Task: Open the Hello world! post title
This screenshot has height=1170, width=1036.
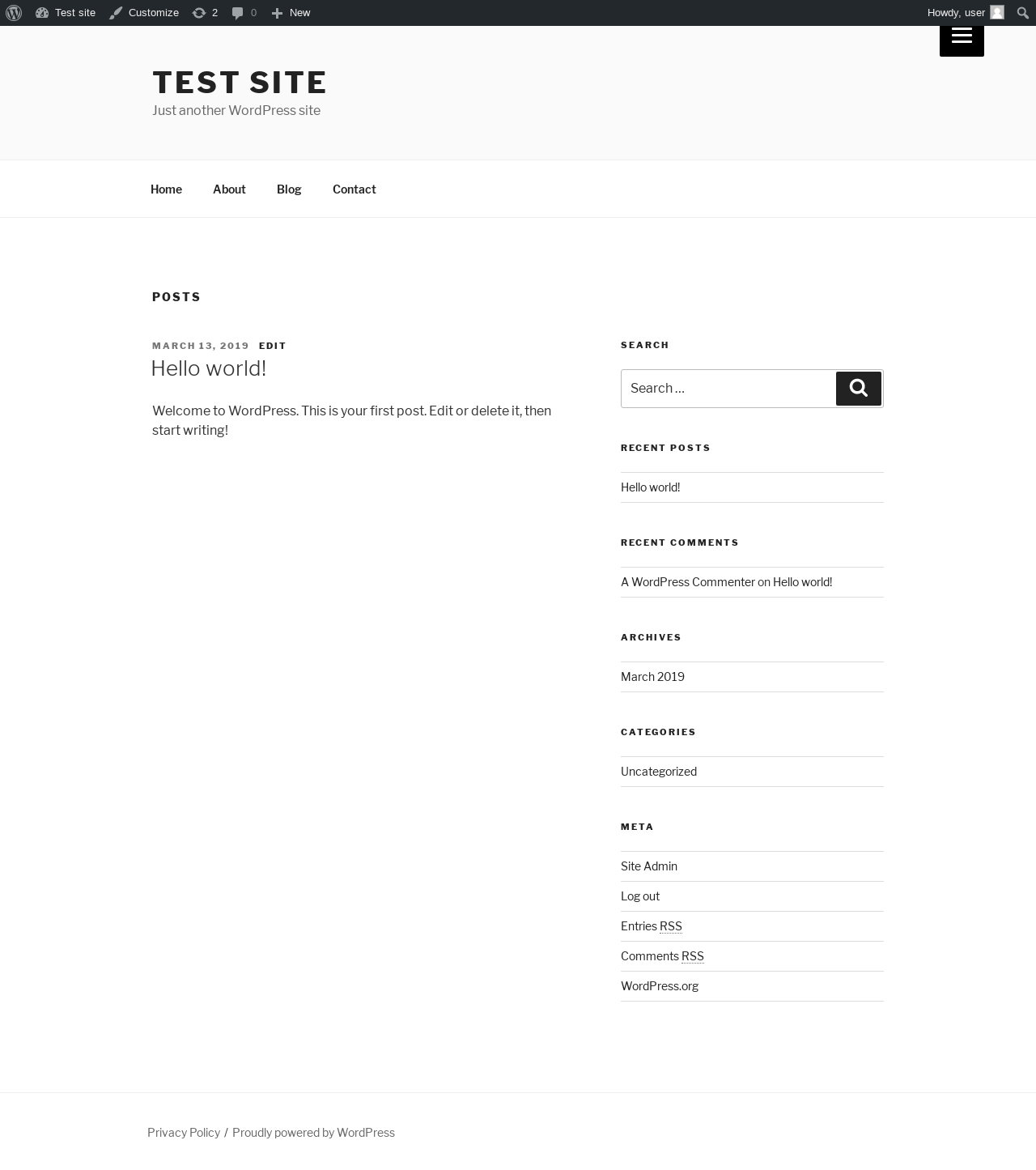Action: [x=209, y=368]
